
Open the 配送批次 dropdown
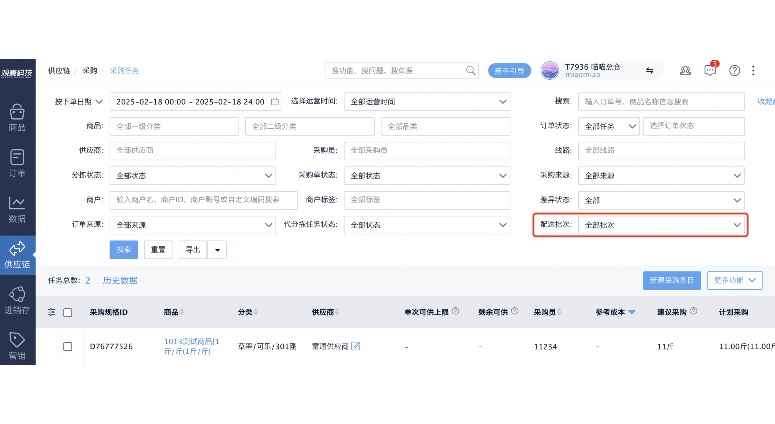[x=661, y=225]
